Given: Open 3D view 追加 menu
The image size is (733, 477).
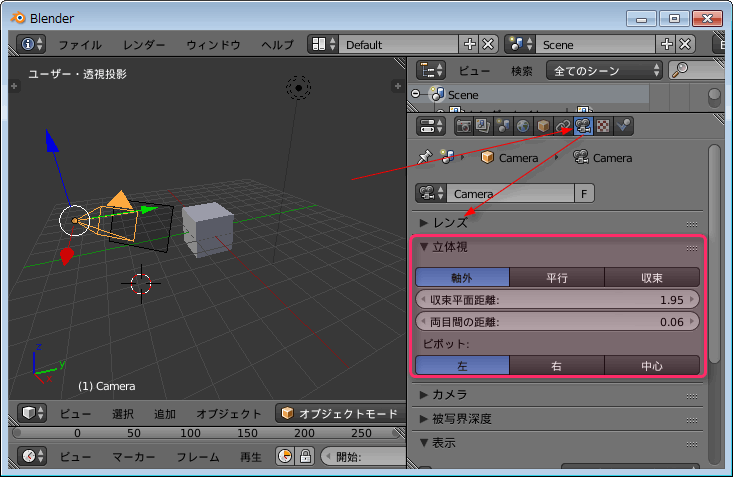Looking at the screenshot, I should [165, 414].
